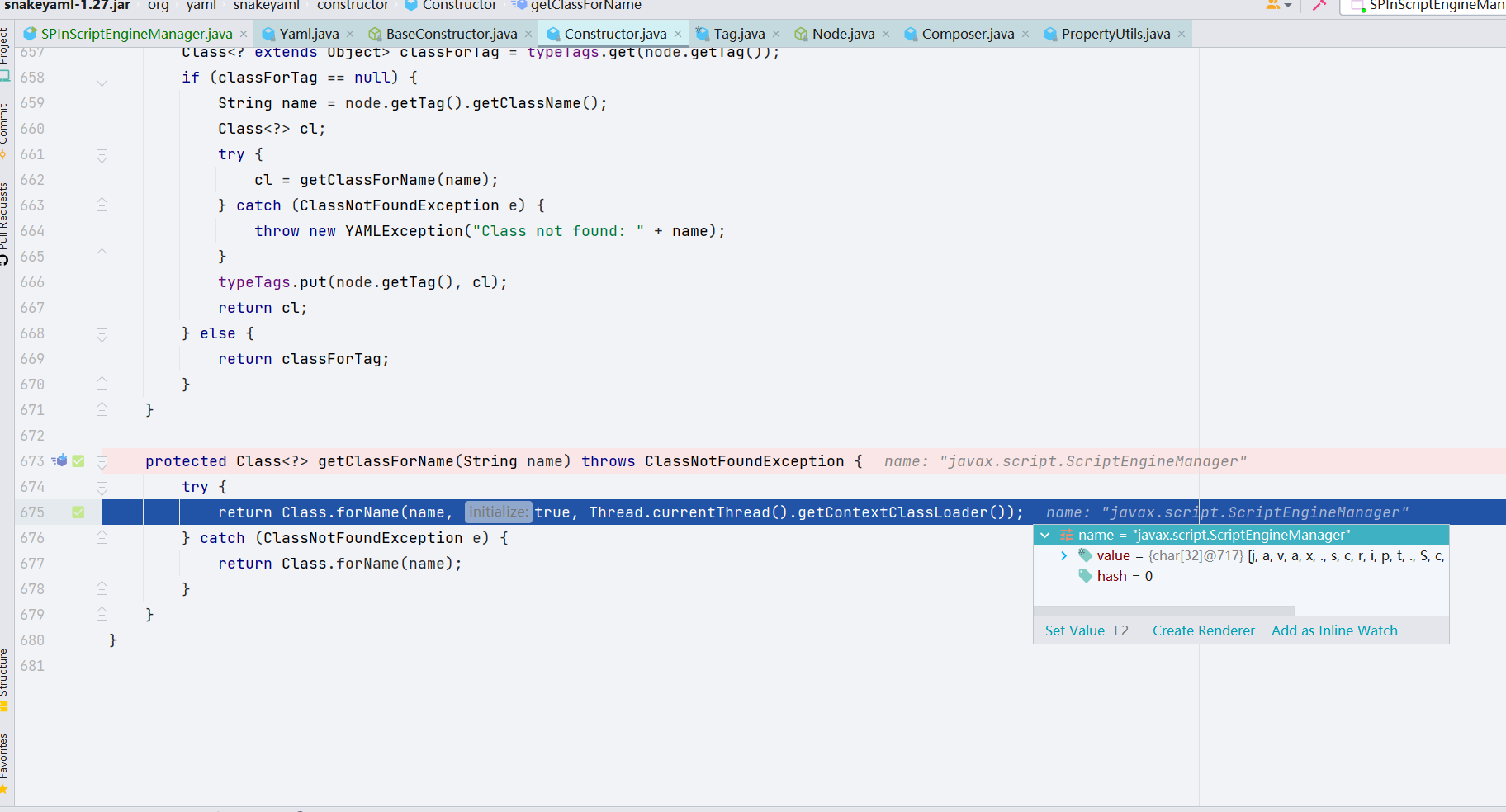Click the Build project hammer icon
This screenshot has width=1506, height=812.
pyautogui.click(x=1319, y=5)
